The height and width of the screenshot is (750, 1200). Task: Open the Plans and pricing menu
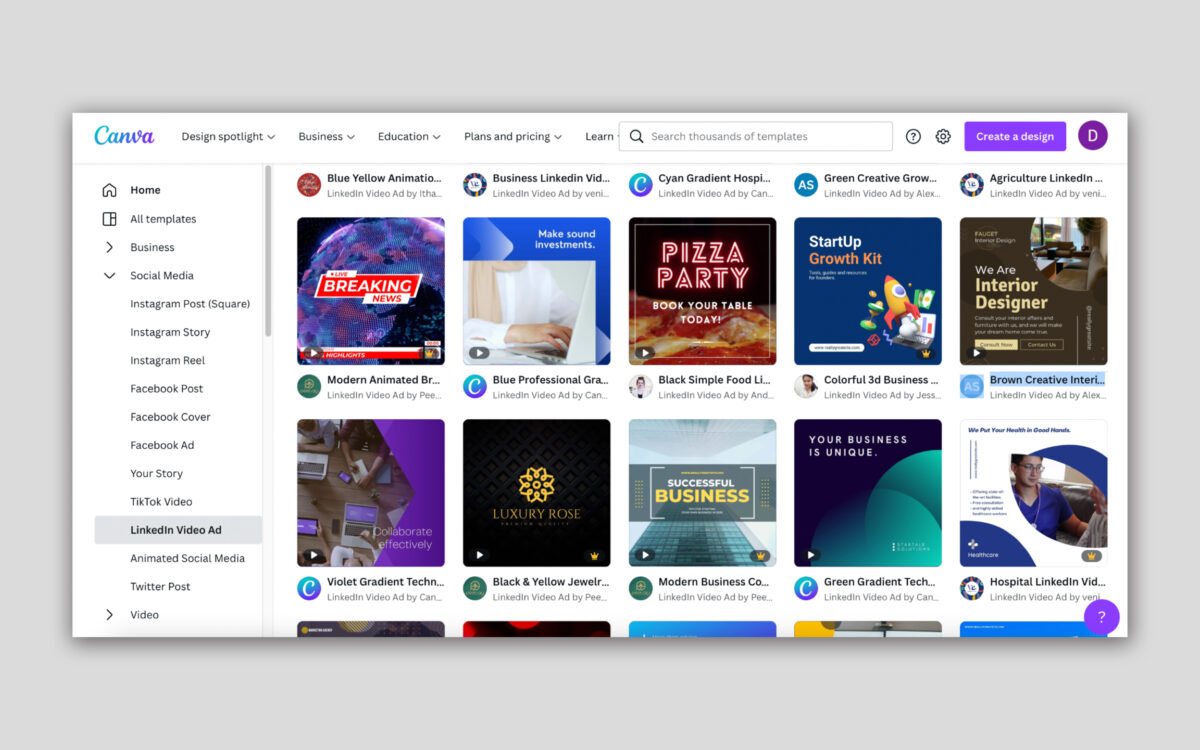(x=513, y=136)
